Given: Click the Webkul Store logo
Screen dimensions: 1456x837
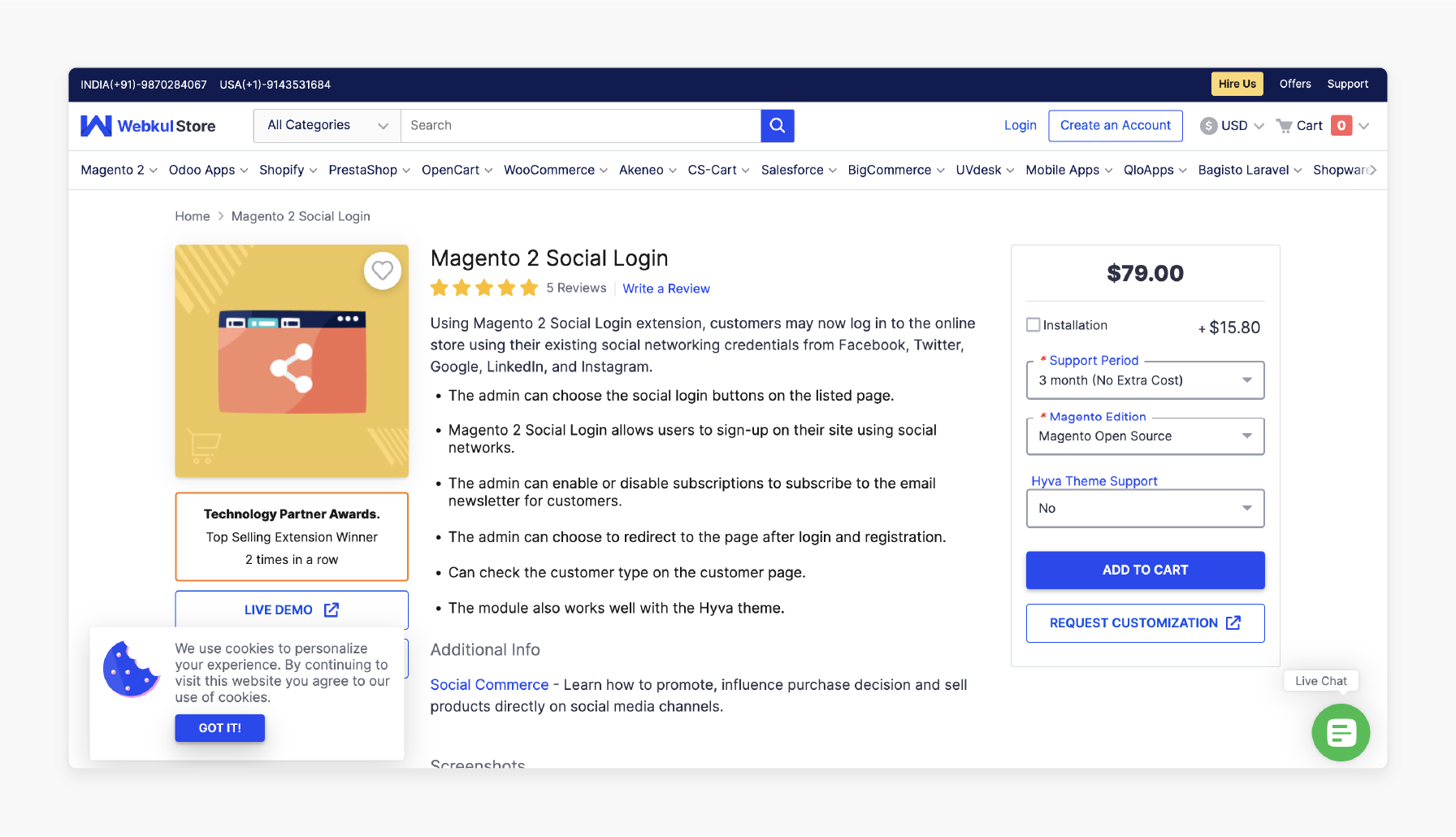Looking at the screenshot, I should [148, 126].
